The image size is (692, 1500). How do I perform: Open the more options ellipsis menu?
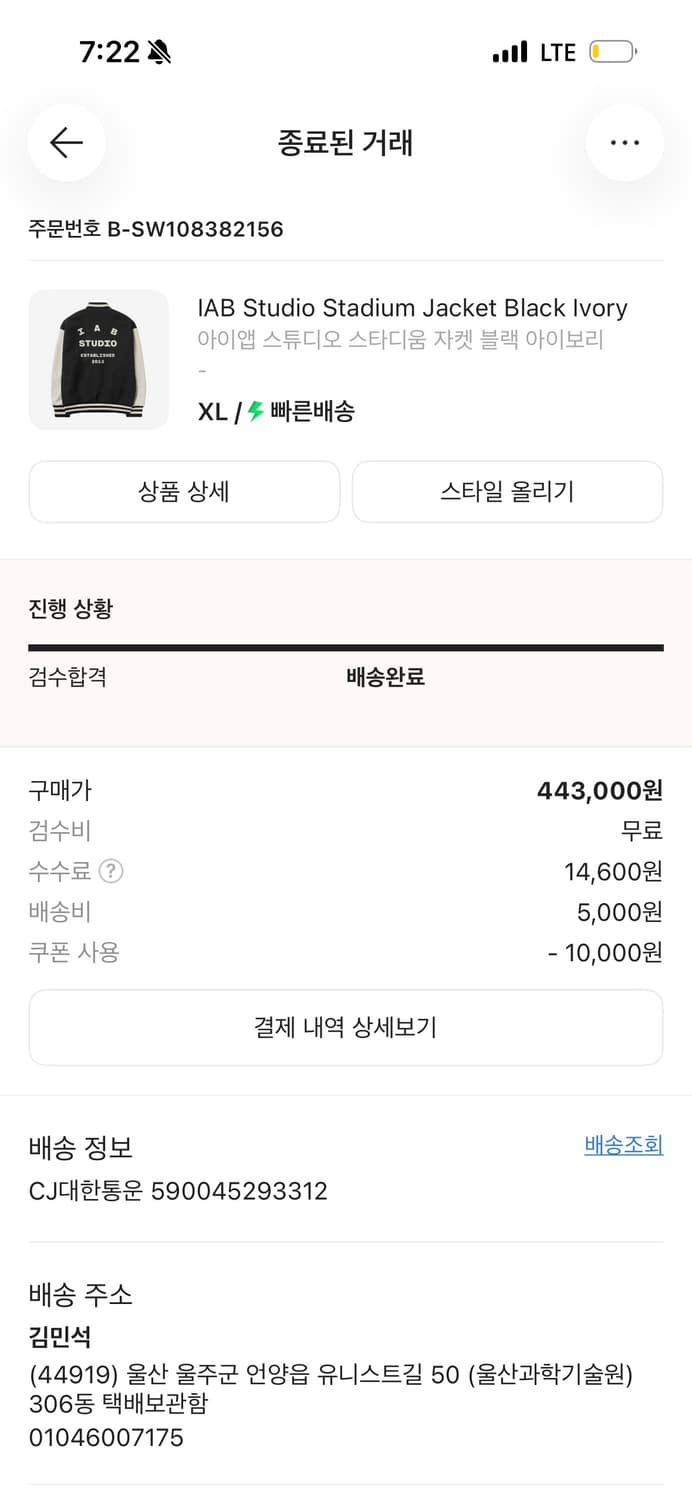[x=625, y=143]
